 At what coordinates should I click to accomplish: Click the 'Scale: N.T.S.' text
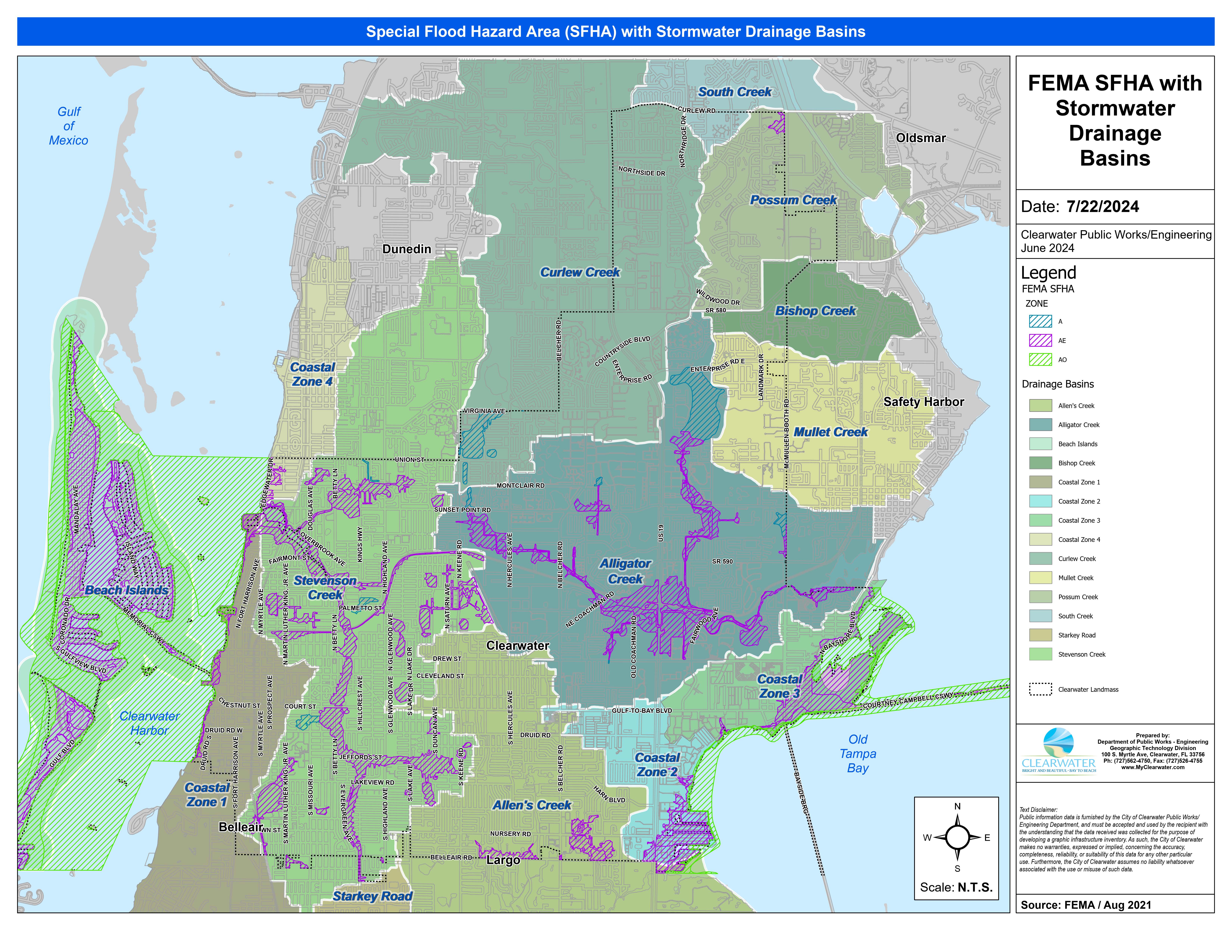[x=956, y=888]
